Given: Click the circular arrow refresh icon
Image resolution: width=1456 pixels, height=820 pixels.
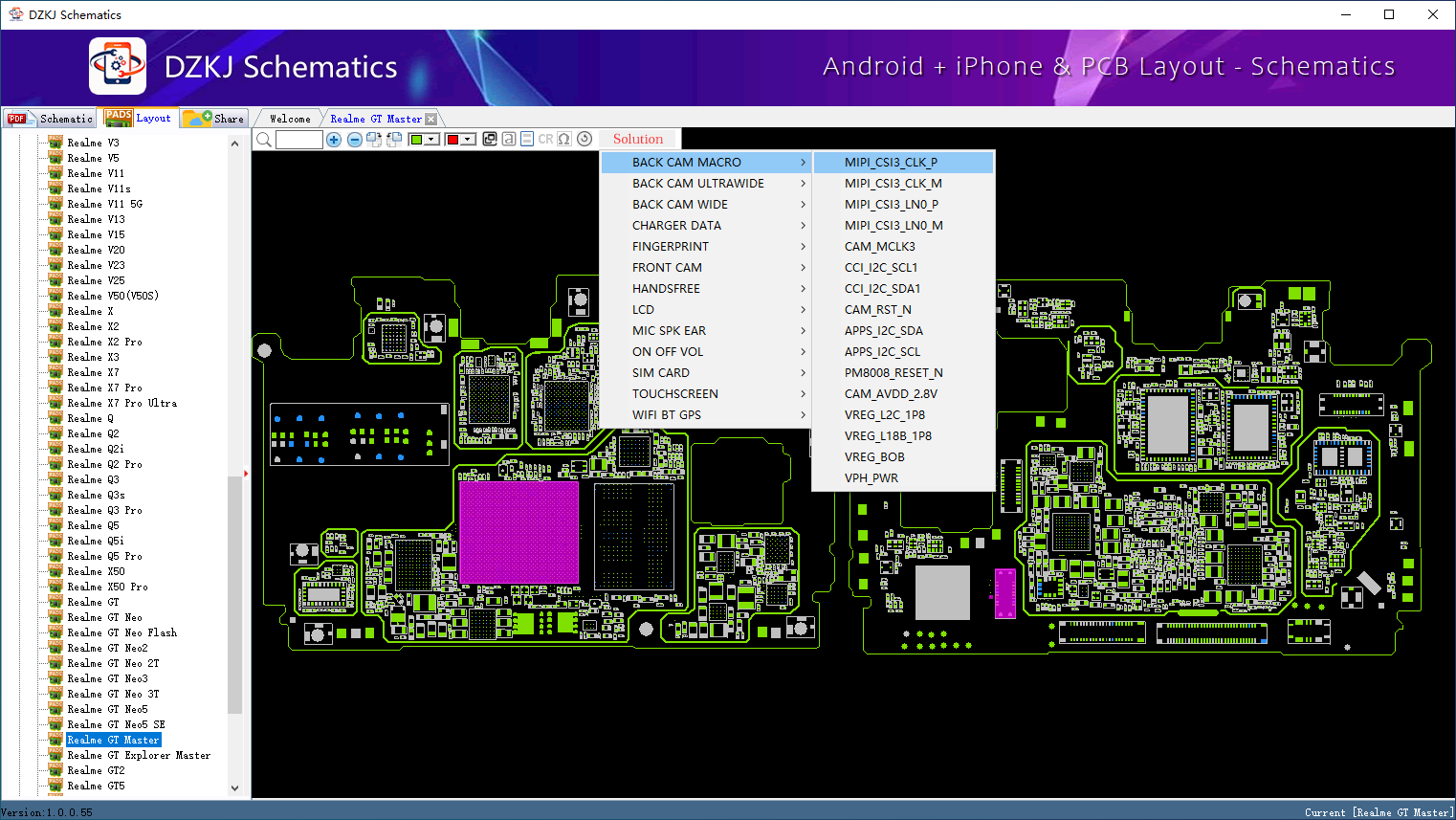Looking at the screenshot, I should pos(585,139).
